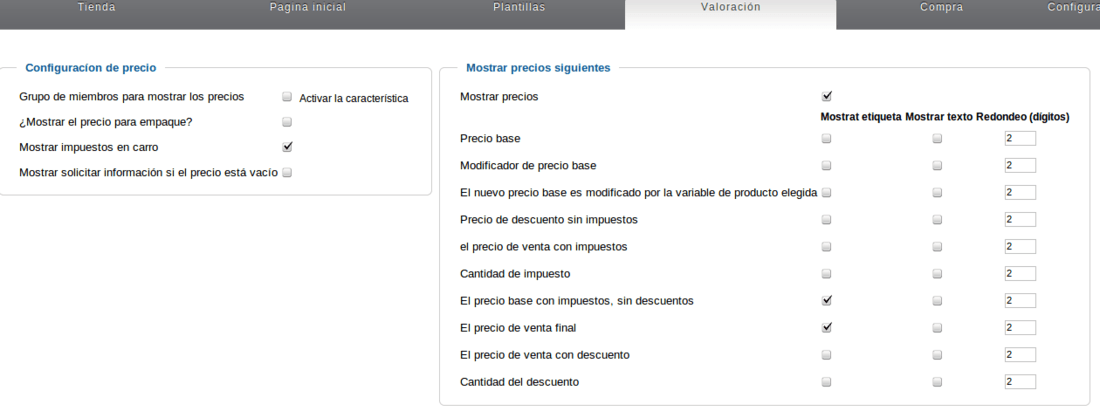Image resolution: width=1100 pixels, height=411 pixels.
Task: Uncheck the Mostrar precios checkbox
Action: point(826,96)
